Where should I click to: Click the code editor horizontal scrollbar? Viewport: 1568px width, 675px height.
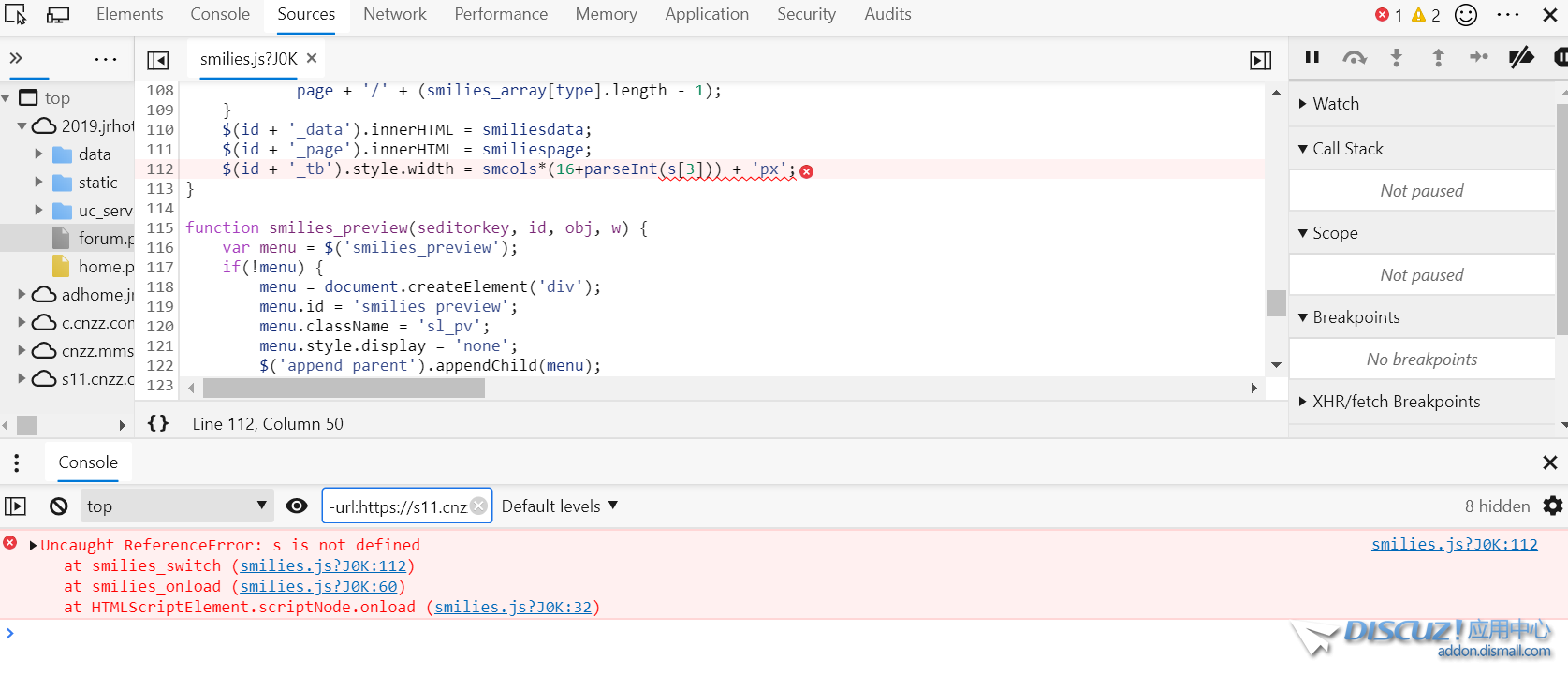pyautogui.click(x=344, y=388)
